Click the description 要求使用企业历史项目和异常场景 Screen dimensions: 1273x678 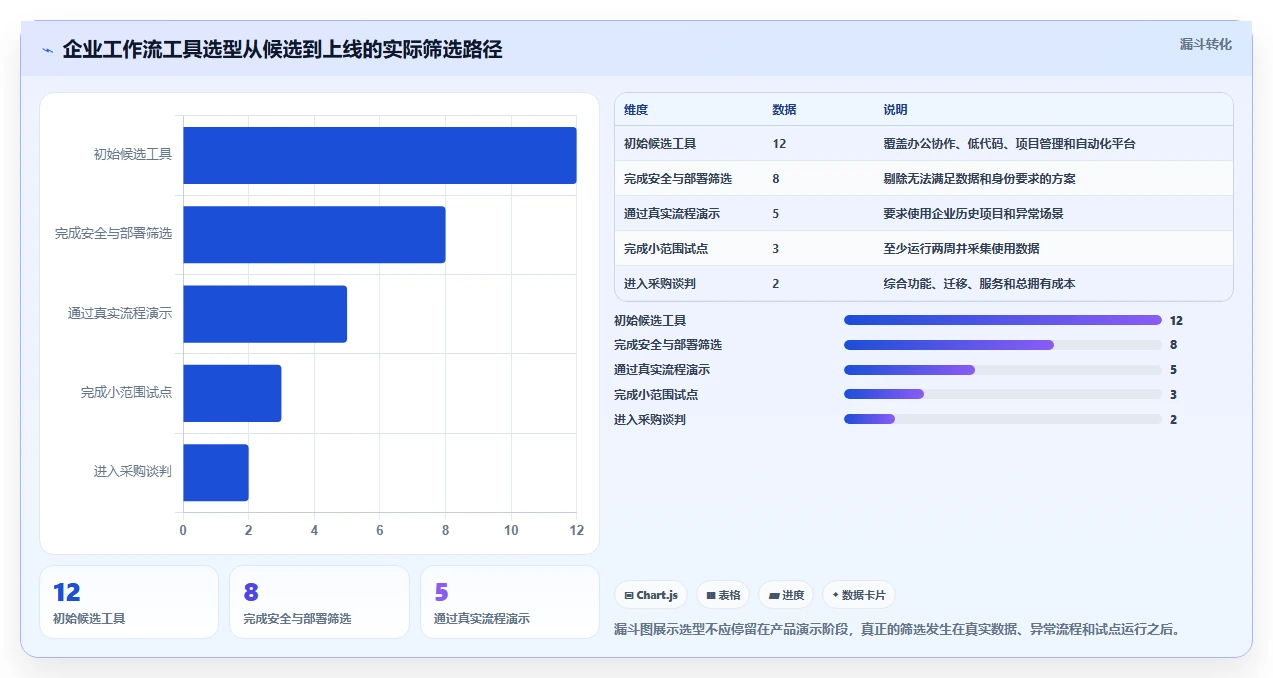973,214
